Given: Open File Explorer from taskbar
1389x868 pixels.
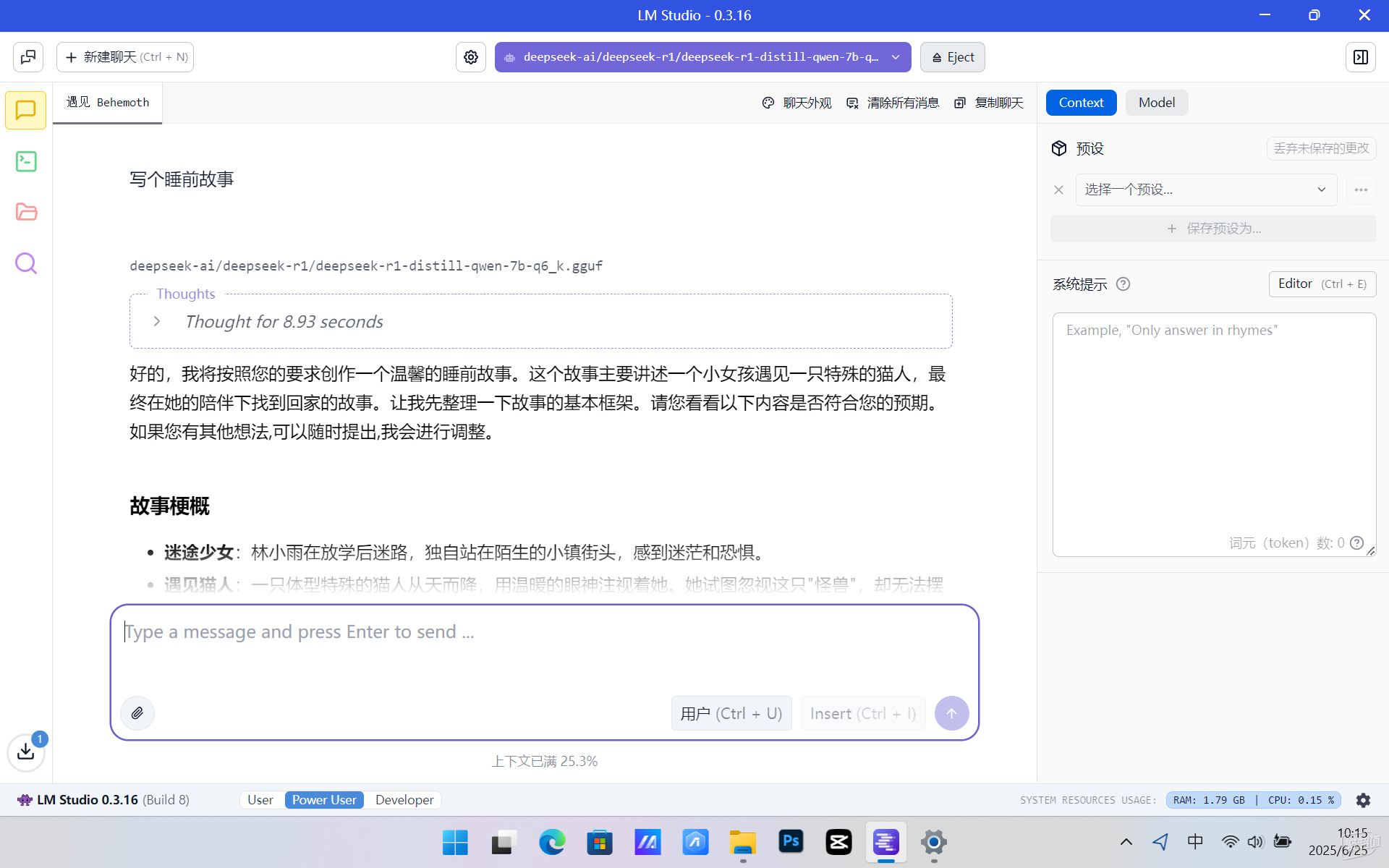Looking at the screenshot, I should [x=743, y=842].
